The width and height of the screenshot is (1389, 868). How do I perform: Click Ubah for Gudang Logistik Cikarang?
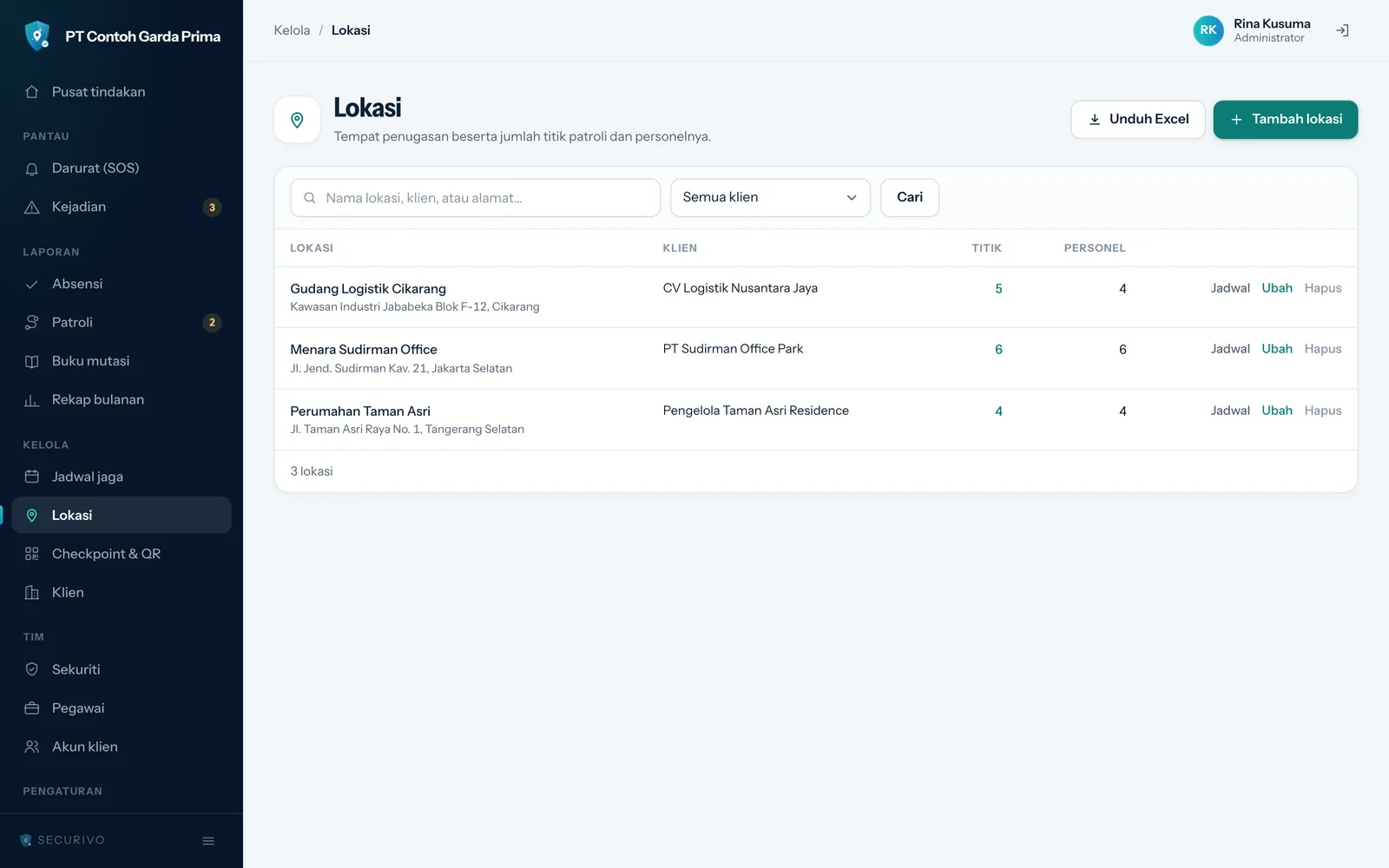tap(1277, 288)
